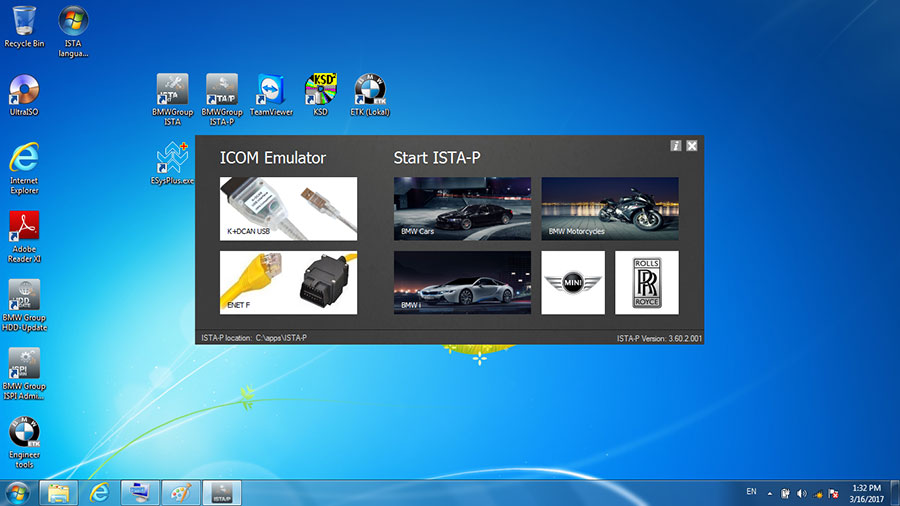Click the EN language indicator in taskbar
The width and height of the screenshot is (900, 506).
751,492
